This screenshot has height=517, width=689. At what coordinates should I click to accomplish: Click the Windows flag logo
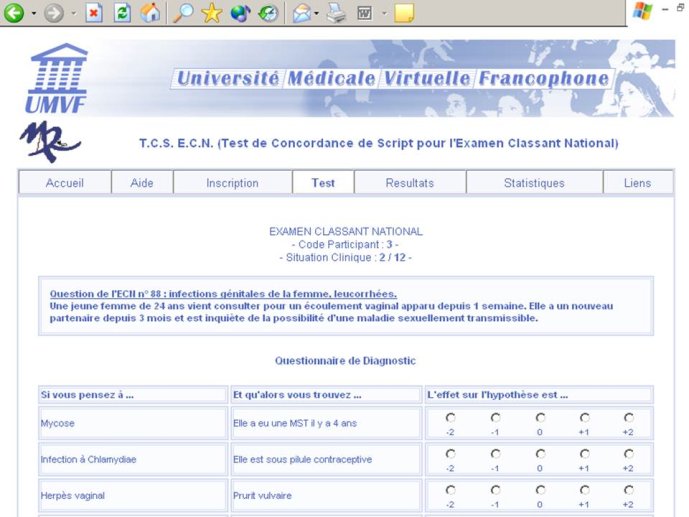[642, 11]
